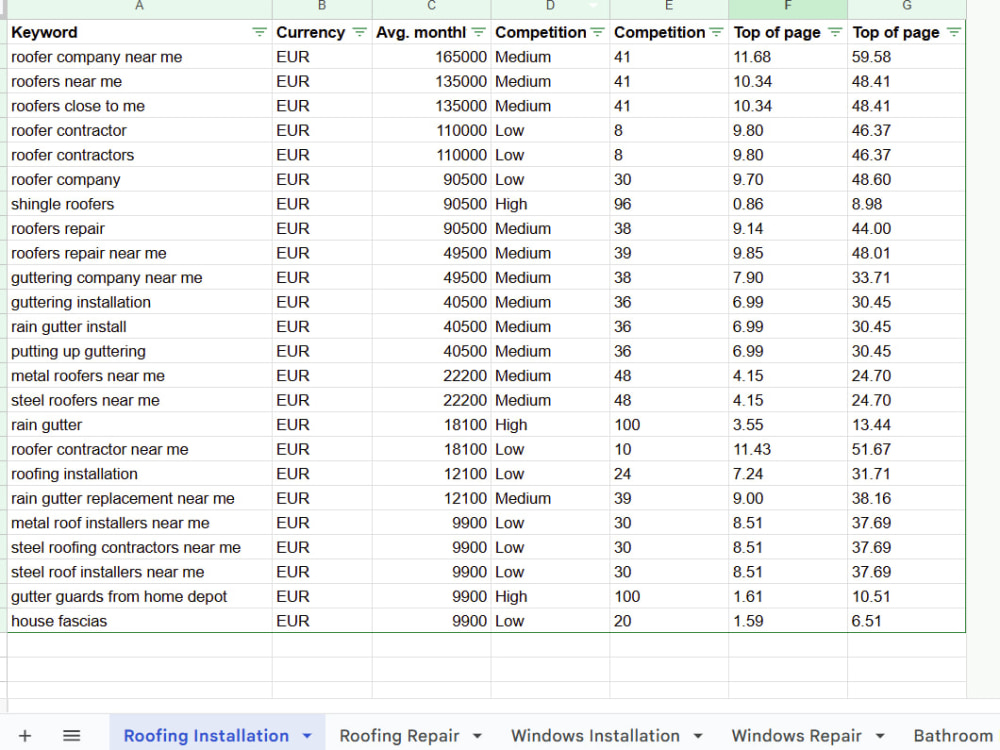The image size is (1000, 750).
Task: Select the 165000 monthly searches cell
Action: coord(432,57)
